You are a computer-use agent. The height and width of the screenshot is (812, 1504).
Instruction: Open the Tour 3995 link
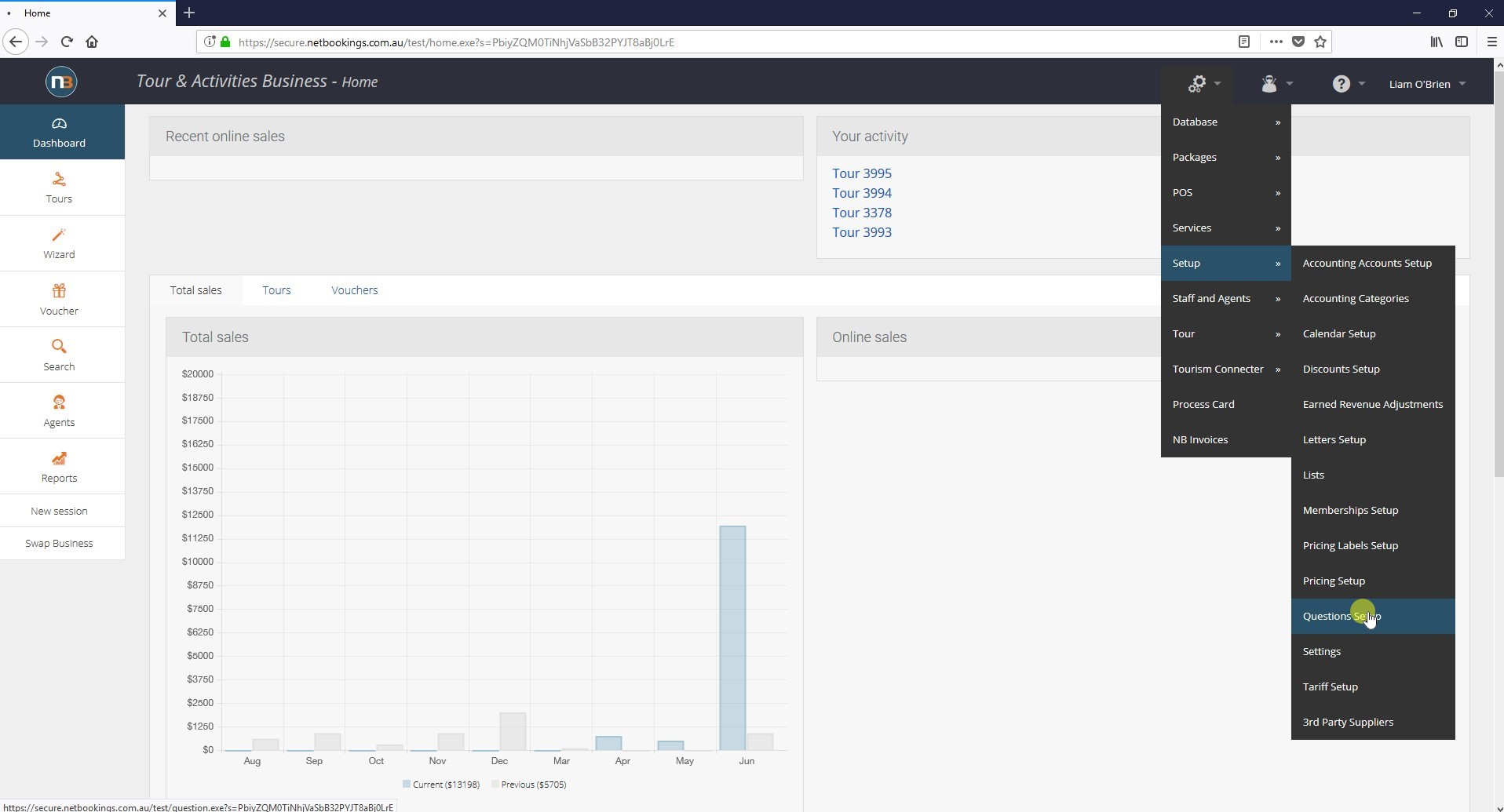(861, 173)
